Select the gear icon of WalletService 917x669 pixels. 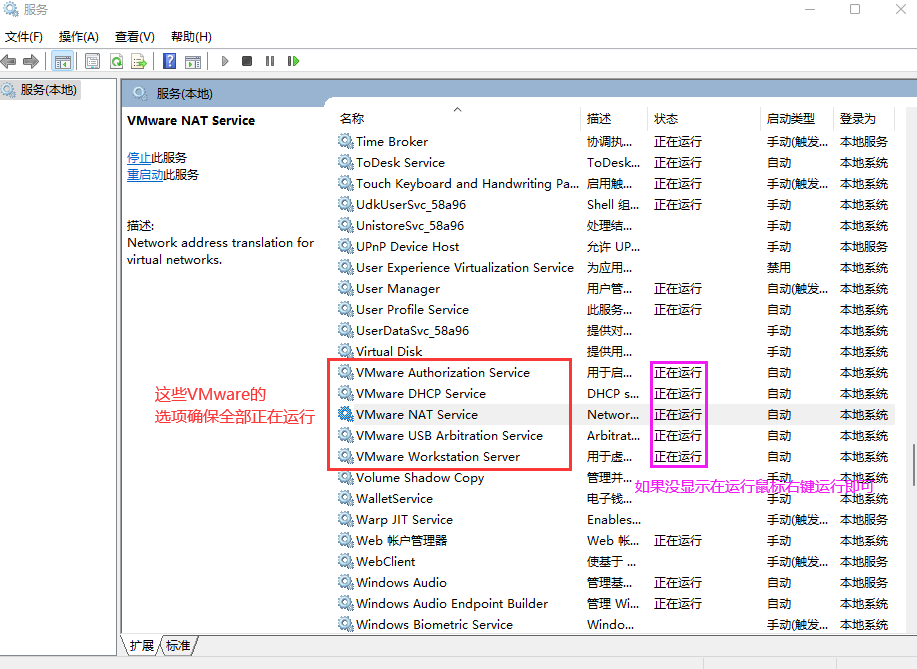pos(346,498)
